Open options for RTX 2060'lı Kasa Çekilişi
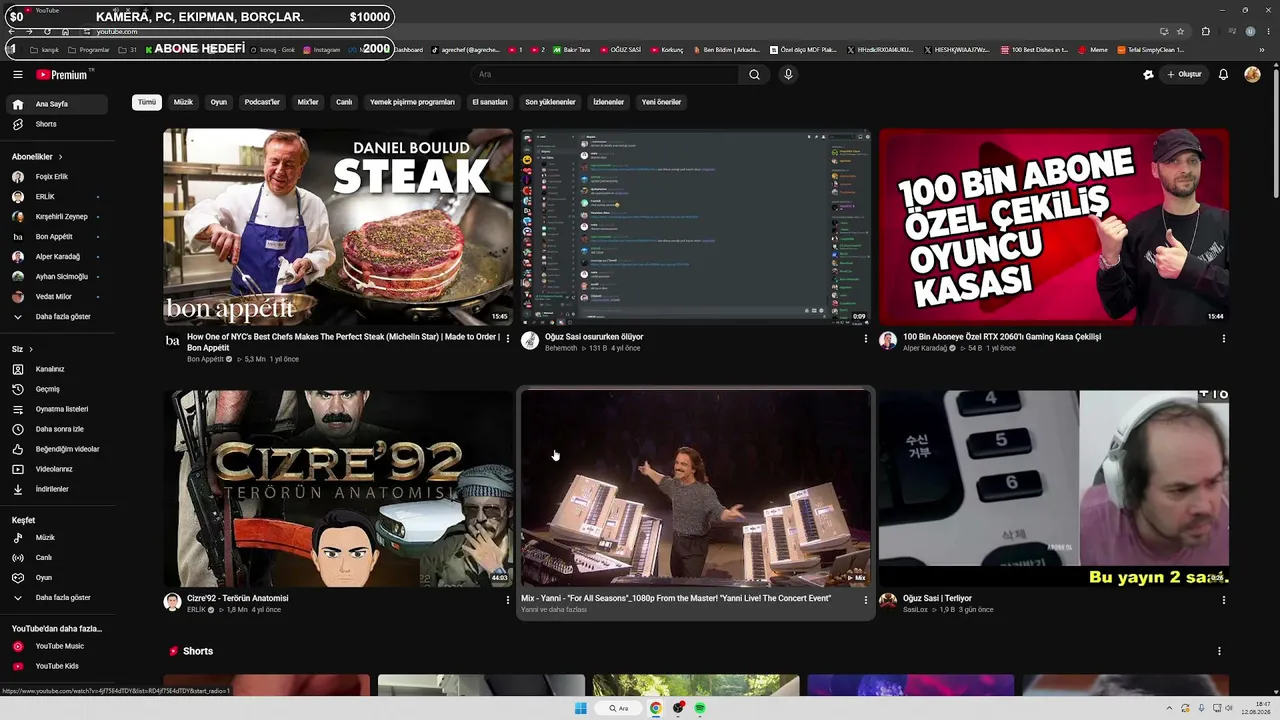 (x=1224, y=339)
